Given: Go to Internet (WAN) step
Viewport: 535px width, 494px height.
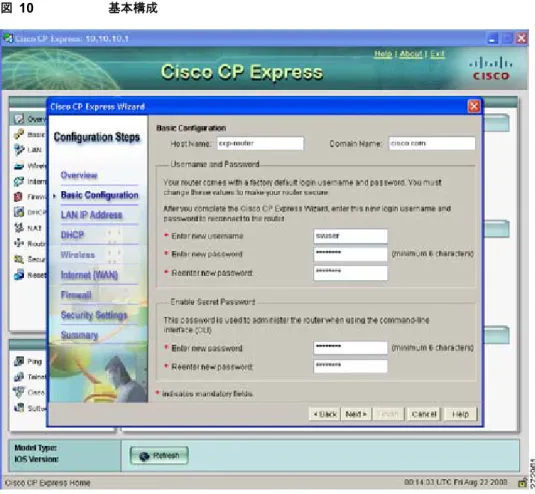Looking at the screenshot, I should click(x=89, y=275).
